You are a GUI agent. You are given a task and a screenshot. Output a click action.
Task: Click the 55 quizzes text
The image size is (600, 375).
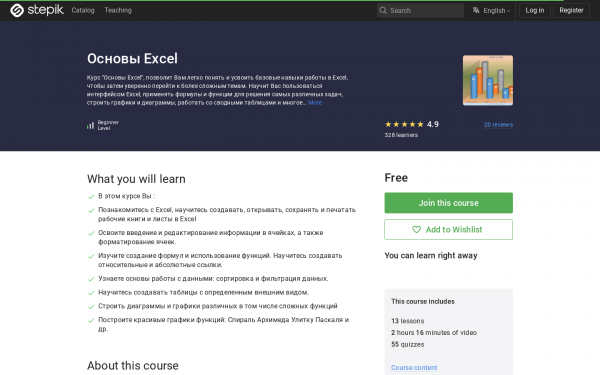click(408, 344)
